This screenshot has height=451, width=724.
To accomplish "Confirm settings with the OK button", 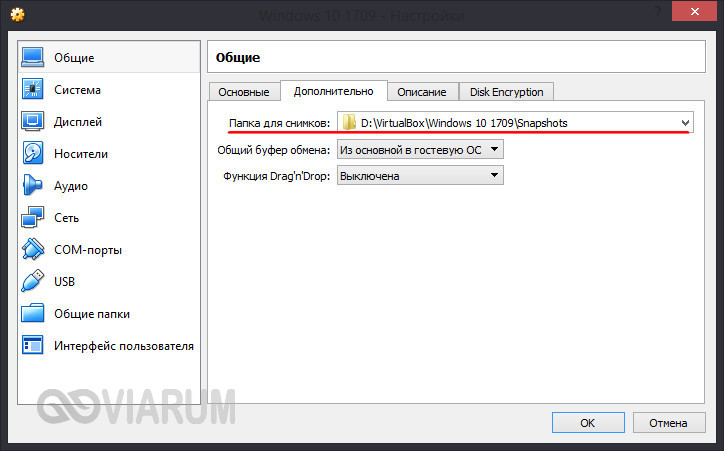I will [x=588, y=422].
